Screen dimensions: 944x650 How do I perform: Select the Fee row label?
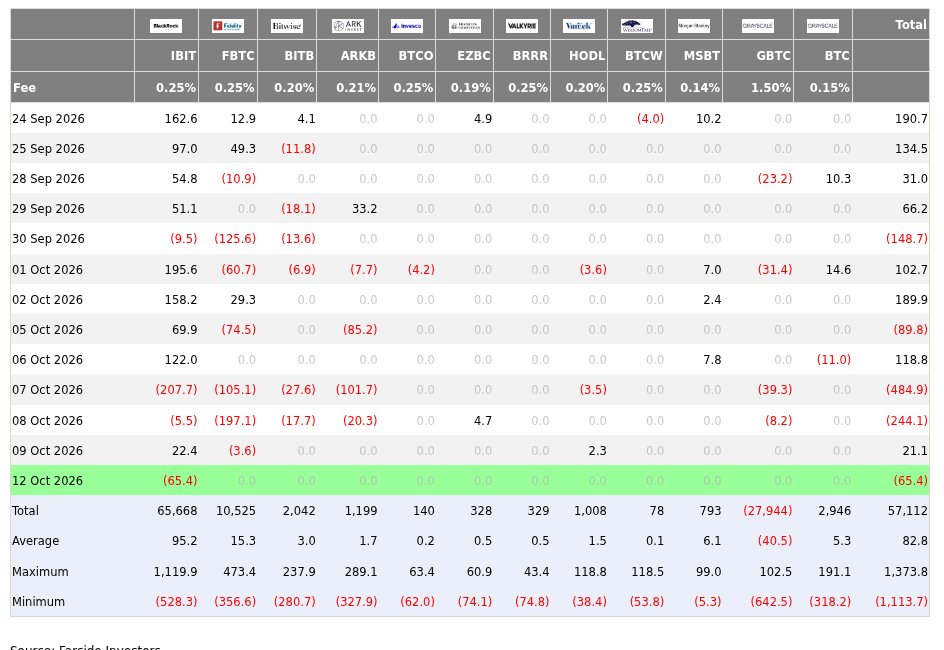(24, 88)
